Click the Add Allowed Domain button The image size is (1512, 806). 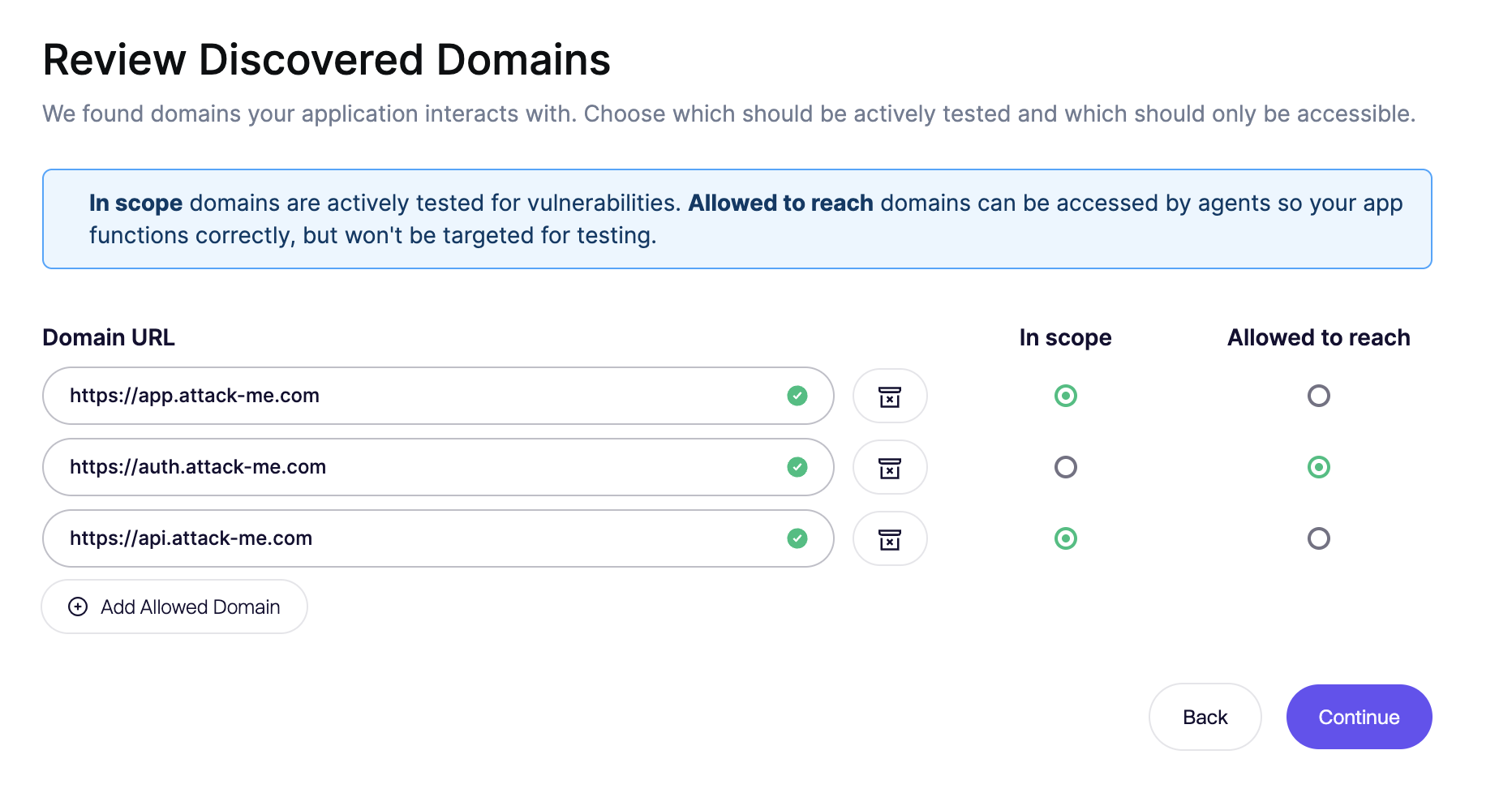(174, 607)
